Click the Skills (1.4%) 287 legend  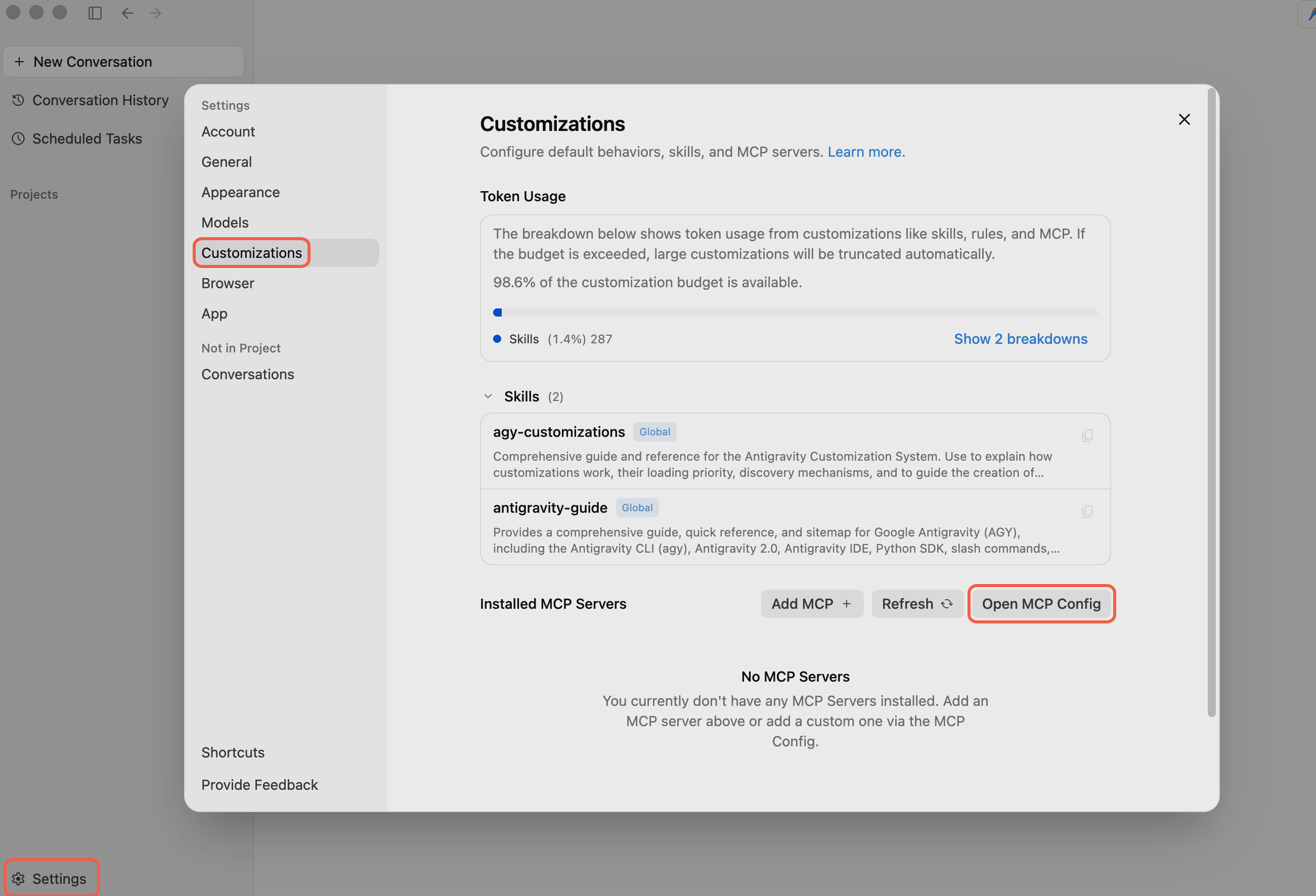pyautogui.click(x=553, y=338)
